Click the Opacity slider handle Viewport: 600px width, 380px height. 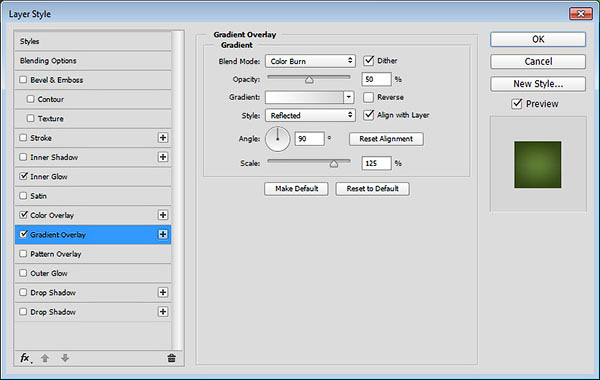coord(309,80)
